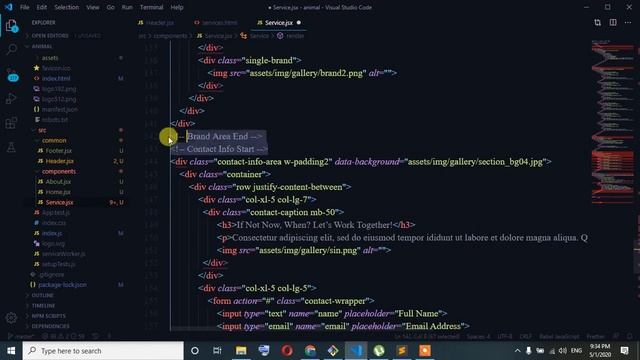Open Home.jsx in the explorer
The image size is (640, 360).
[x=58, y=192]
